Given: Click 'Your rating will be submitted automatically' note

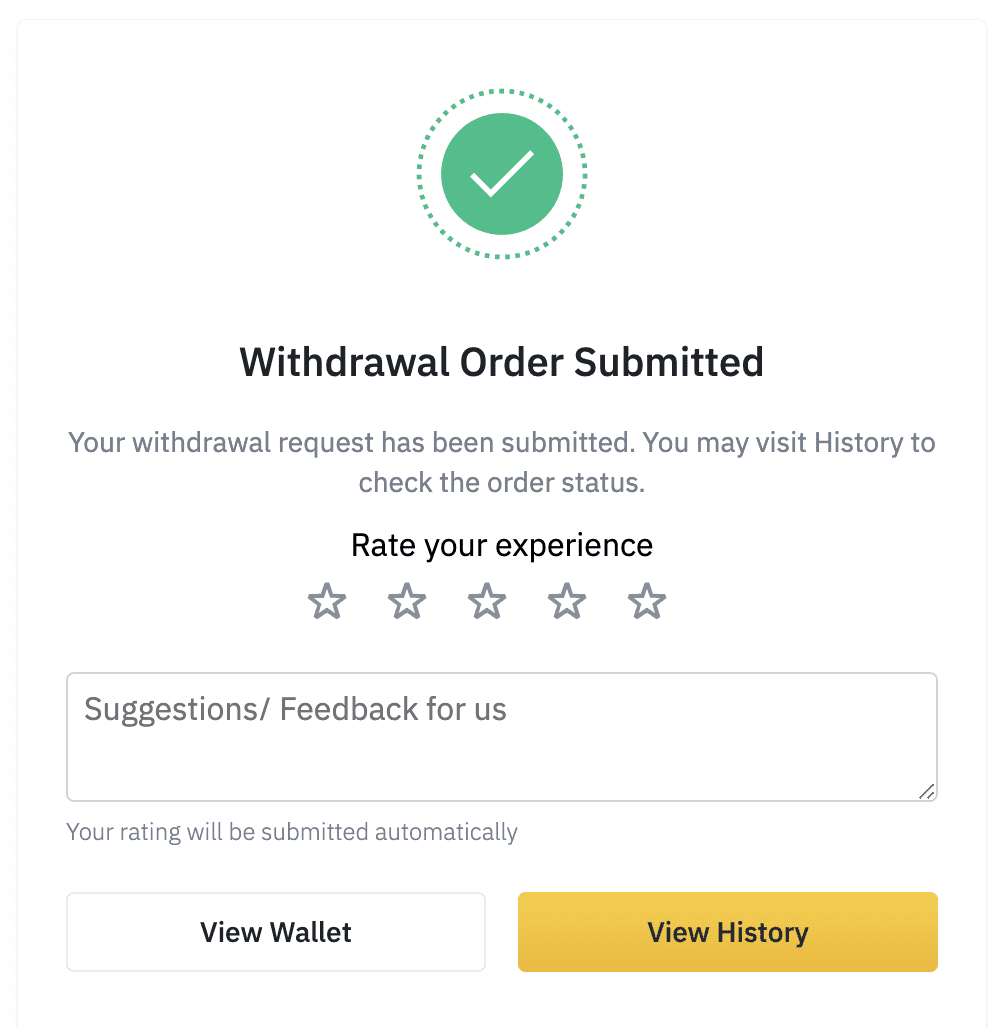Looking at the screenshot, I should click(292, 832).
